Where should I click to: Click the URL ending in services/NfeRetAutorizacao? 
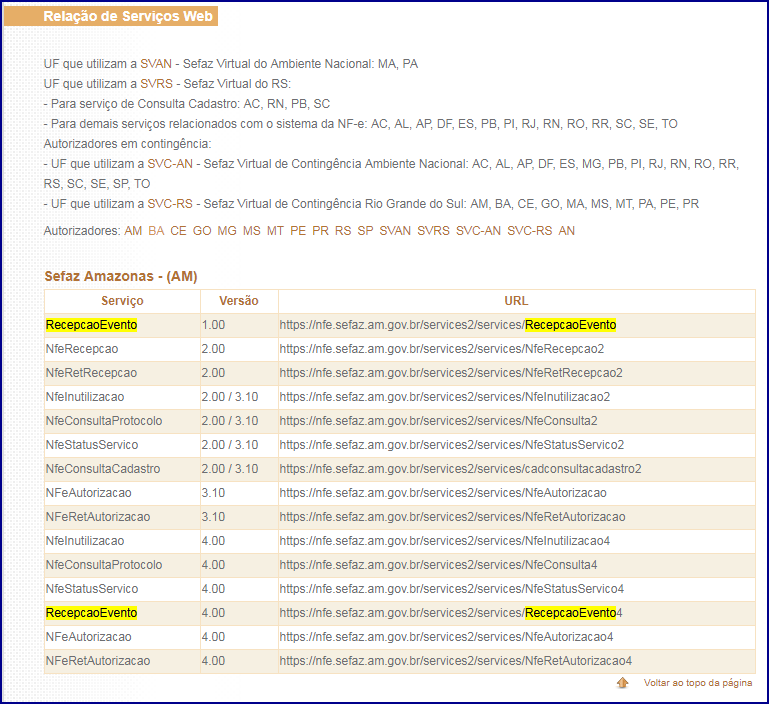pos(453,517)
